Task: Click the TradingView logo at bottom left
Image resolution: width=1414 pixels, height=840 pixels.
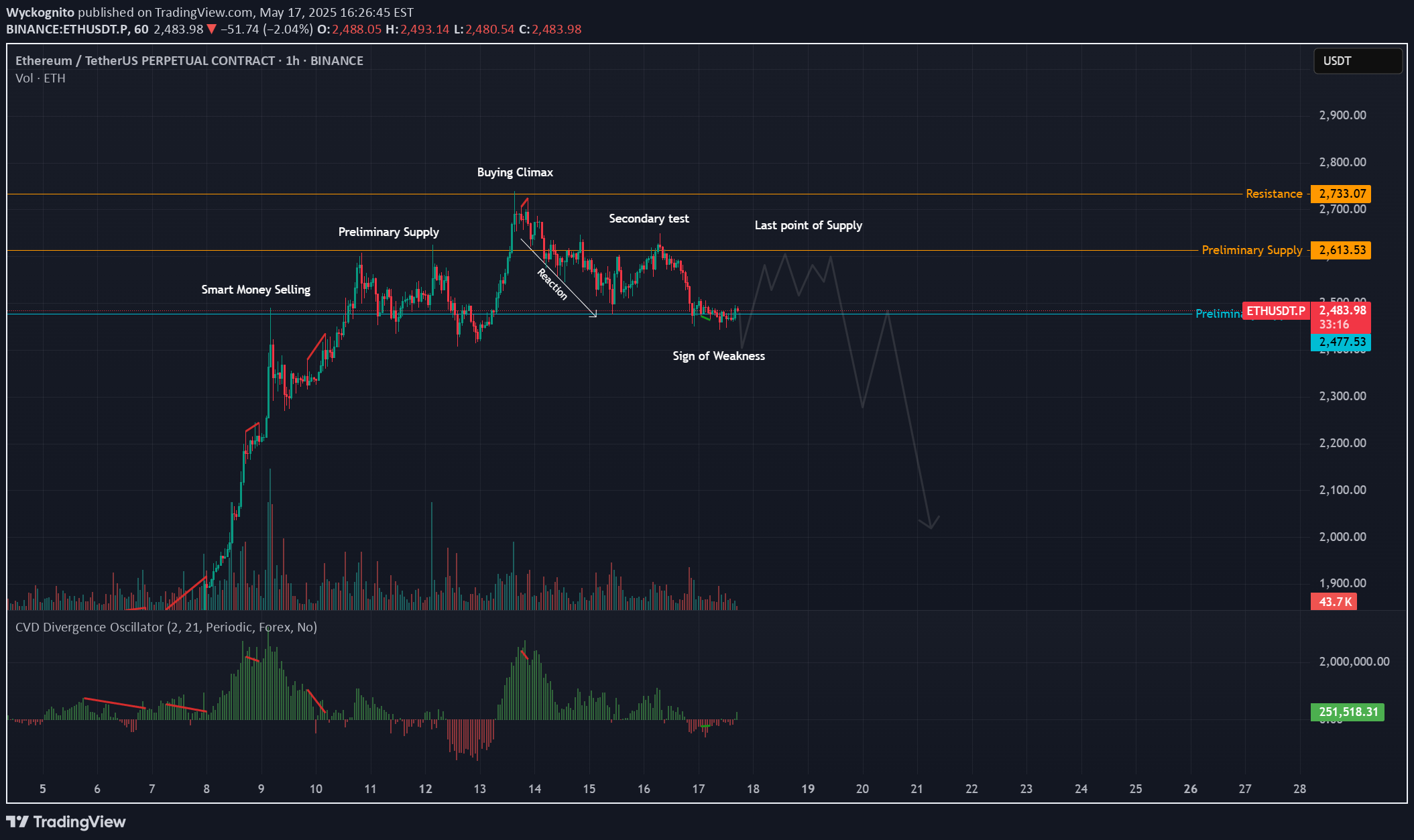Action: [66, 821]
